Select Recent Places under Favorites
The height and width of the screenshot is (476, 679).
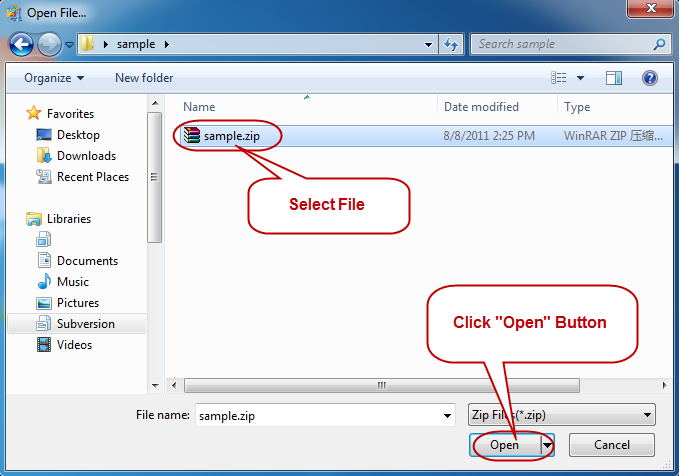(93, 177)
